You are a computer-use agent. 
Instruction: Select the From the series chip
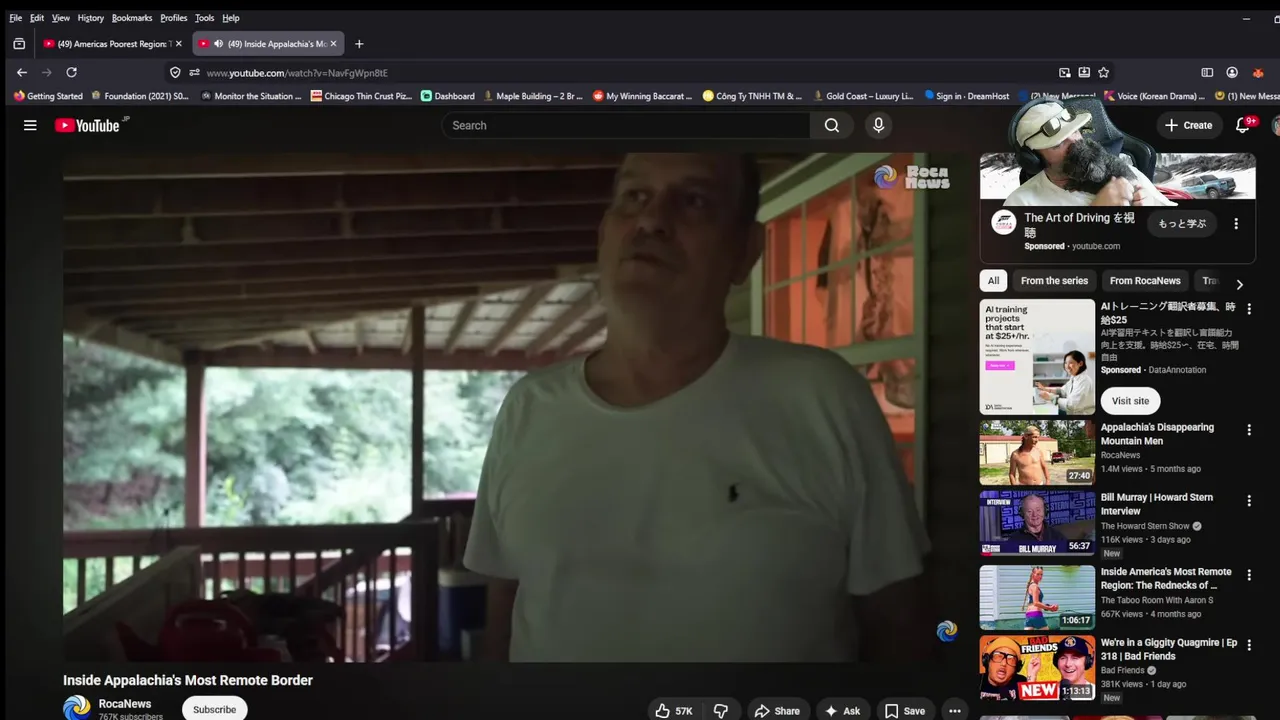pyautogui.click(x=1054, y=281)
